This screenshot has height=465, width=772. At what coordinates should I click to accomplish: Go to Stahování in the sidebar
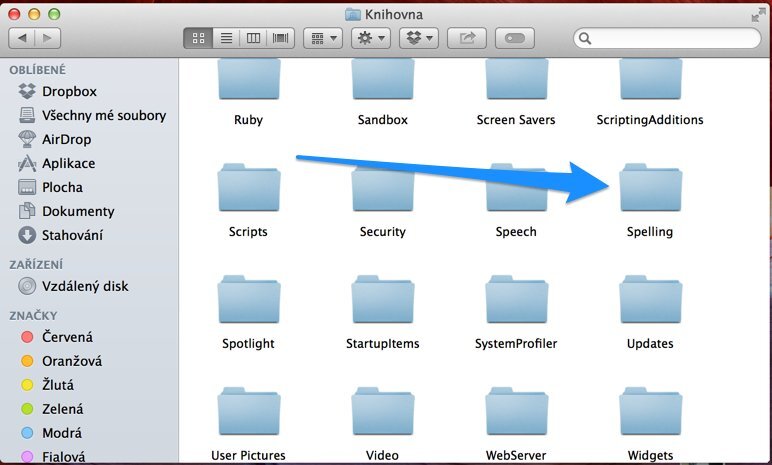[71, 235]
